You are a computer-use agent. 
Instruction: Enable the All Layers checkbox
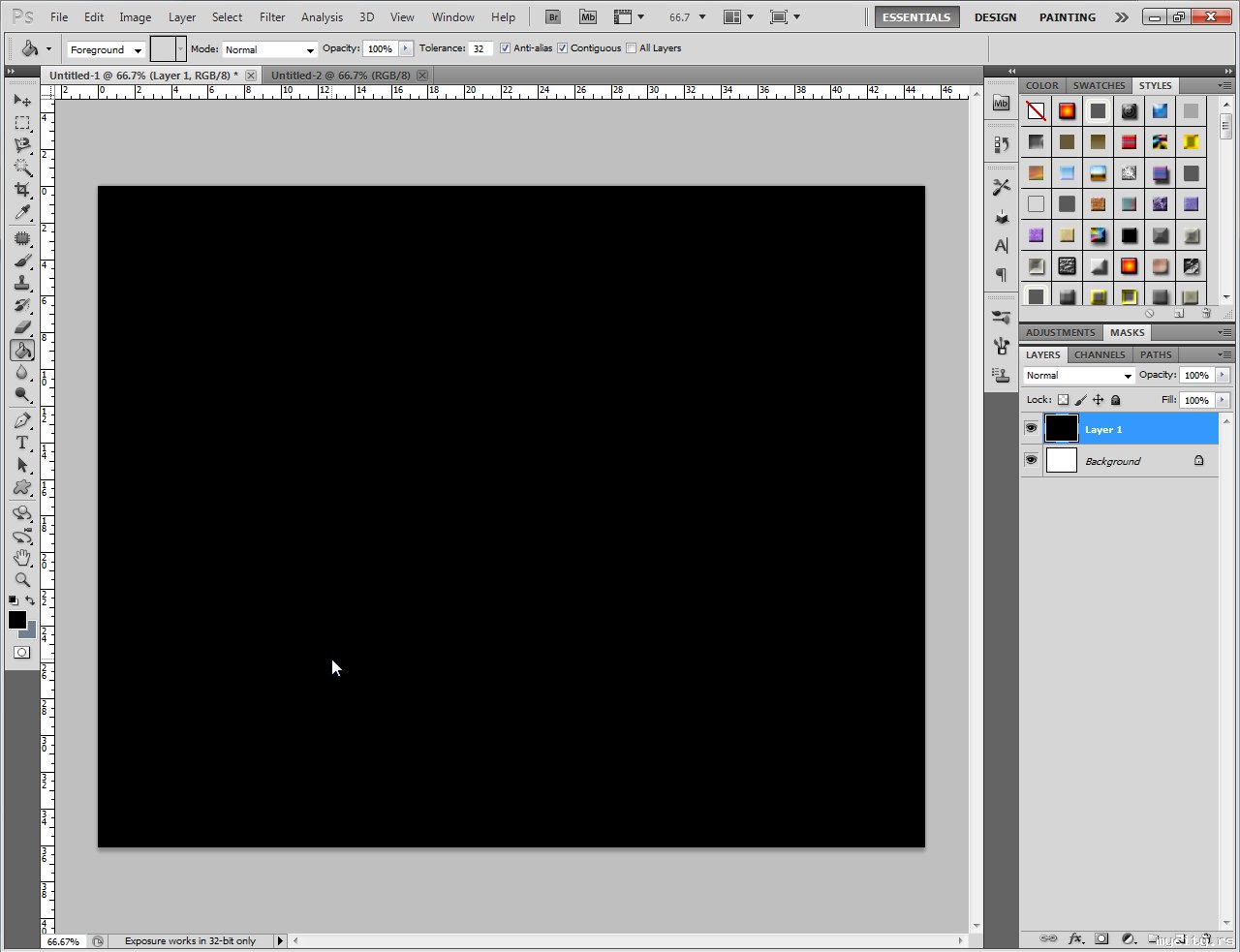(x=632, y=48)
